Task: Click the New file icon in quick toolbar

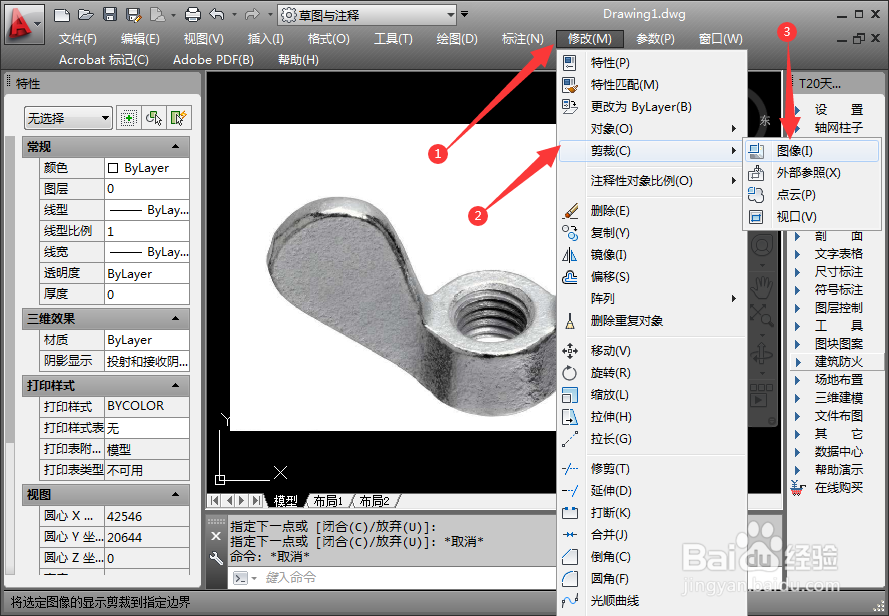Action: (62, 15)
